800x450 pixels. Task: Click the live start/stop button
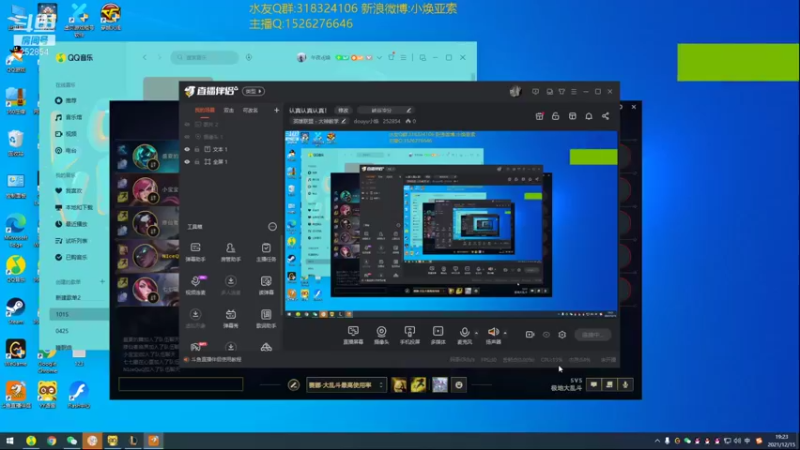592,335
